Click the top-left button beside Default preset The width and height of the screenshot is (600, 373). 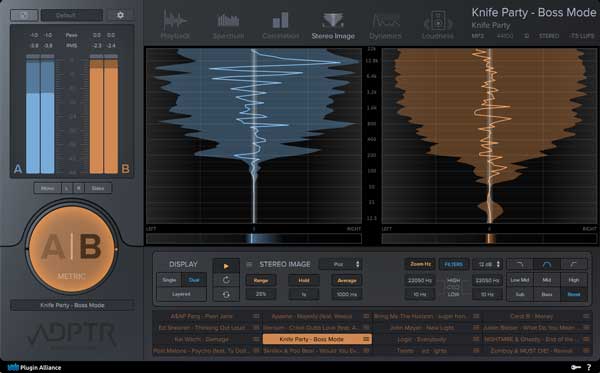pyautogui.click(x=24, y=15)
